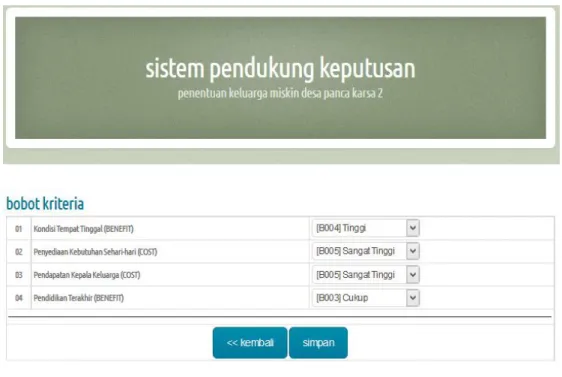
Task: Select the 'Kondisi Tempat Tinggal (BENEFIT)' label
Action: [84, 229]
